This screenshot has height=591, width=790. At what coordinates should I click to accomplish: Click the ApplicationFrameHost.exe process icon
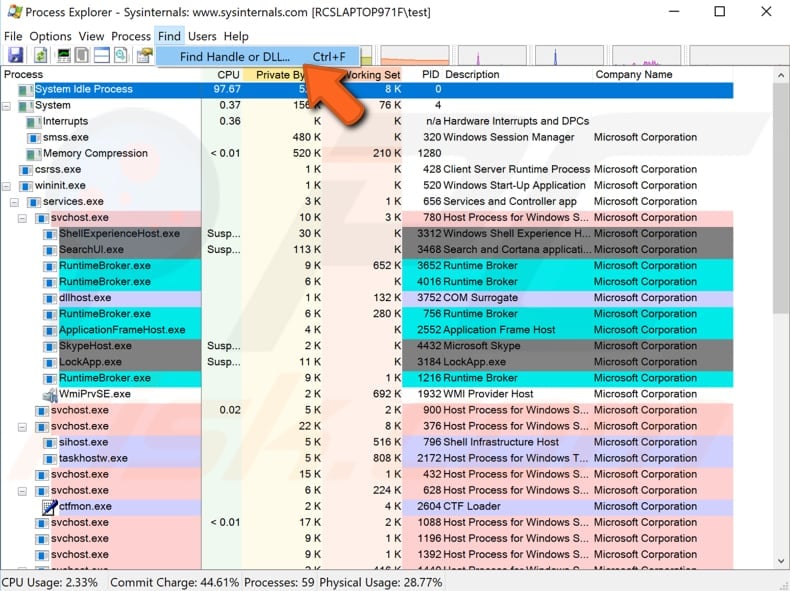[50, 331]
